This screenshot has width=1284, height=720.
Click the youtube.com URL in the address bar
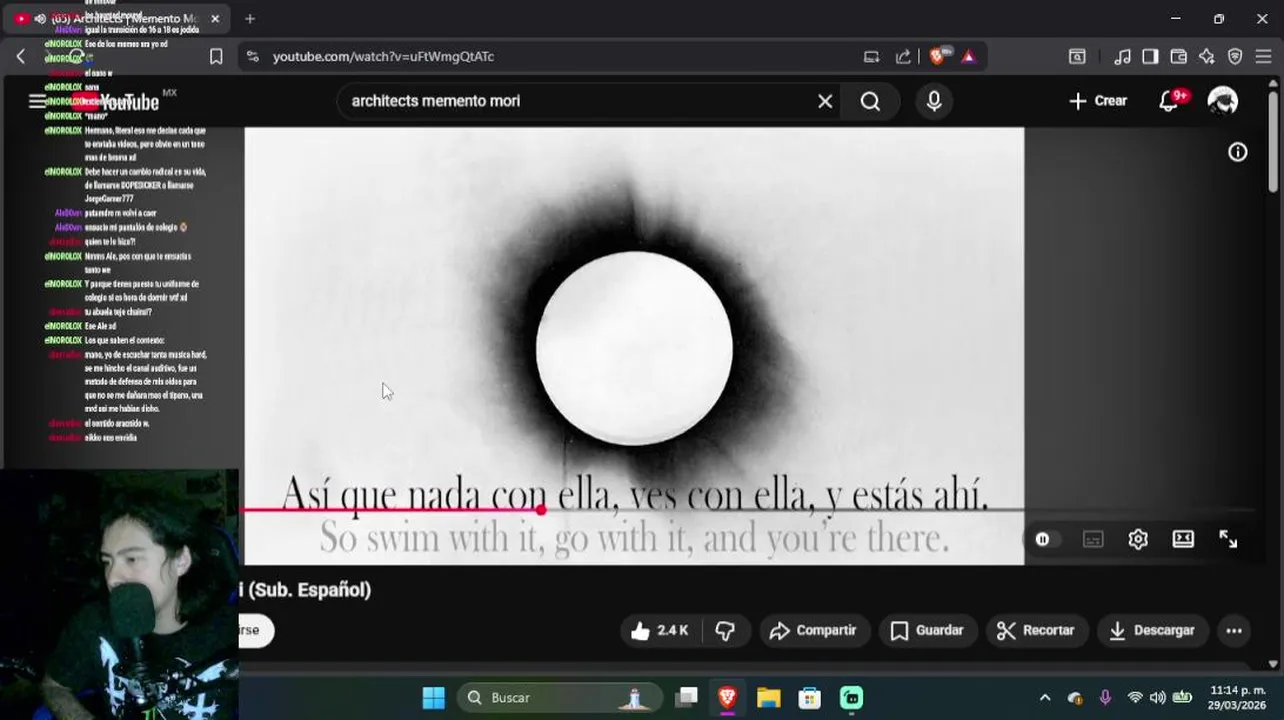[x=383, y=57]
